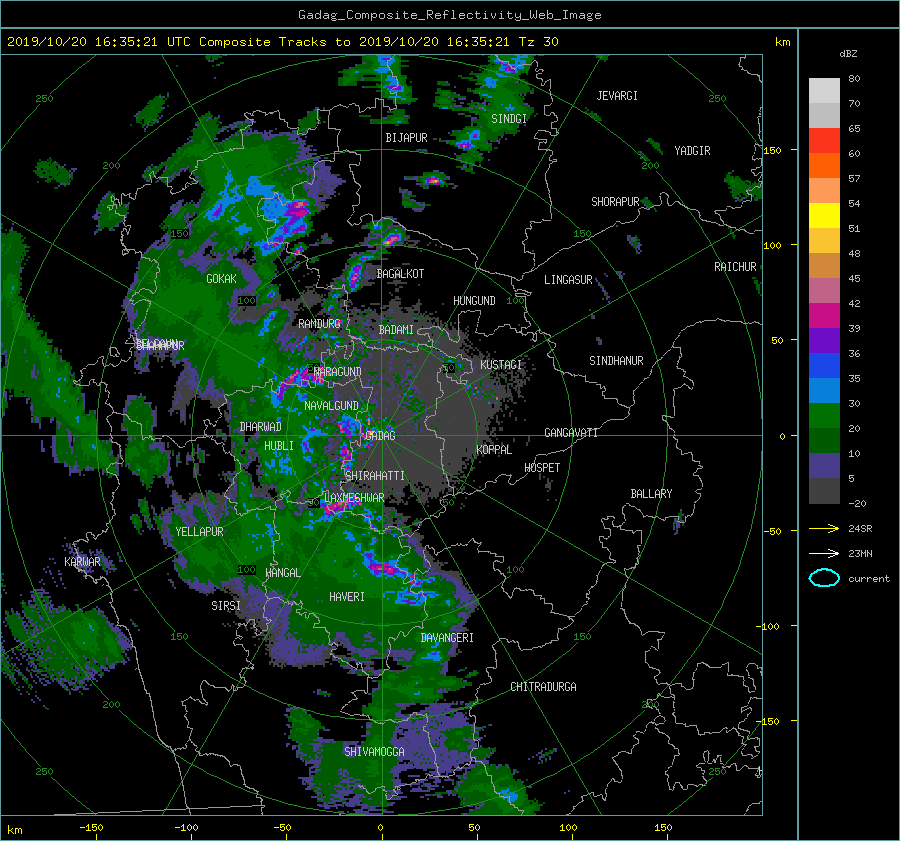Screen dimensions: 900x841
Task: Click the HAVERI city label
Action: (x=347, y=597)
